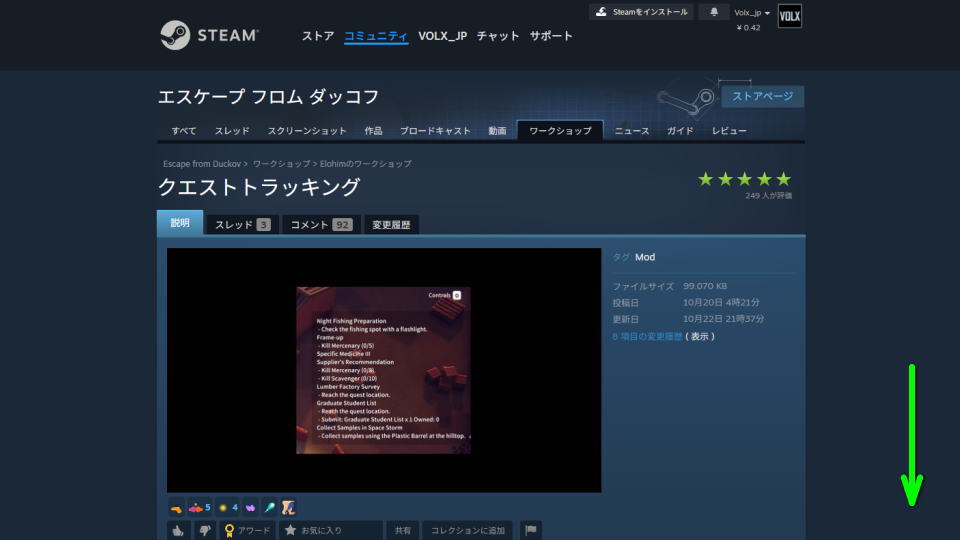Give the mod a thumbs up
Image resolution: width=960 pixels, height=540 pixels.
click(x=177, y=530)
